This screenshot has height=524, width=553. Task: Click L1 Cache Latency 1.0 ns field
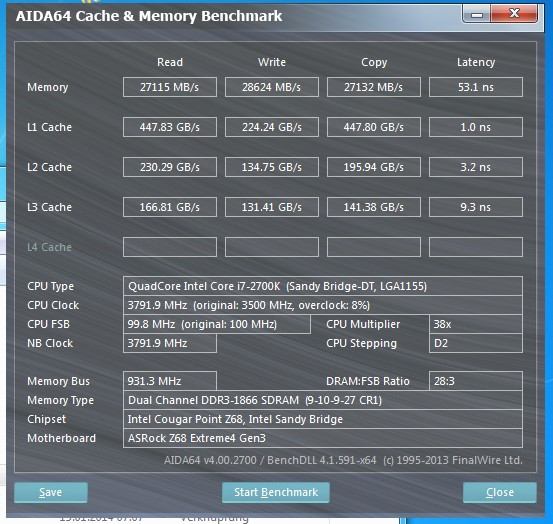476,127
